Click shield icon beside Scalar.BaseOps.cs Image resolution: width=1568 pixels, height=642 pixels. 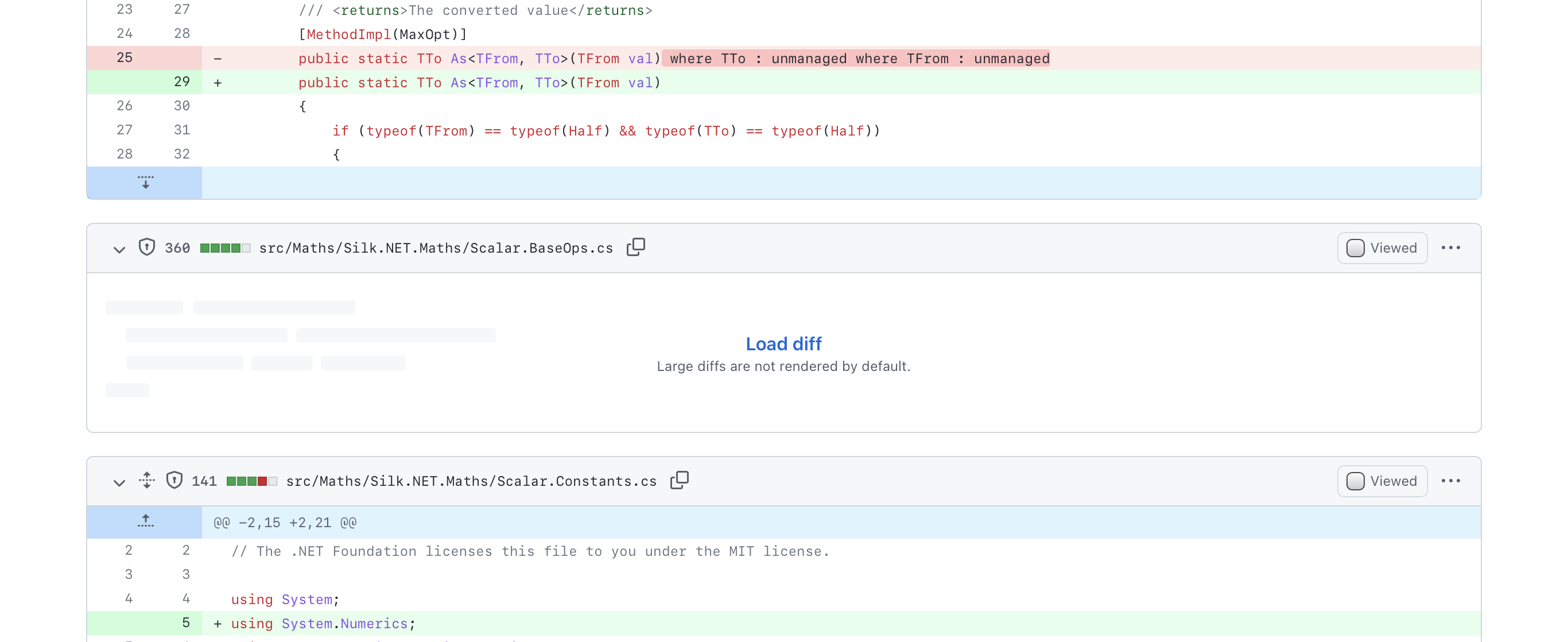point(147,247)
